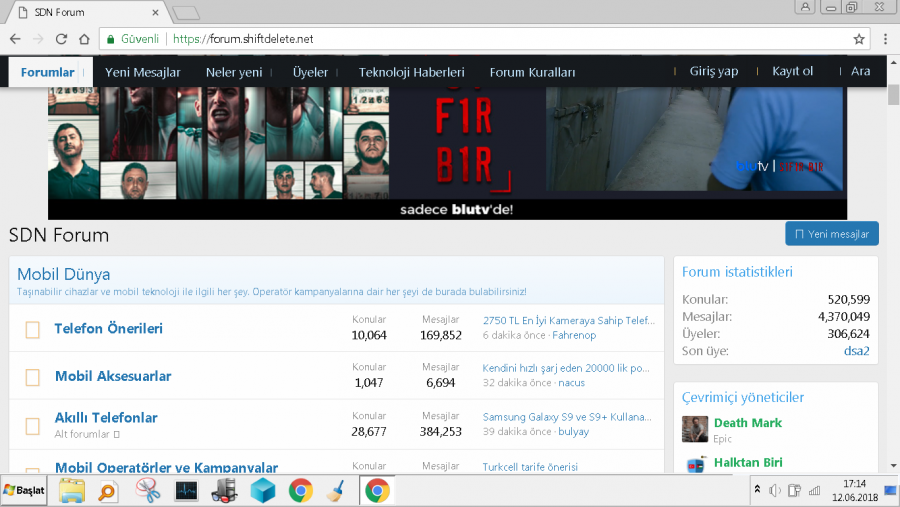Click the browser back arrow
The height and width of the screenshot is (507, 900).
15,39
